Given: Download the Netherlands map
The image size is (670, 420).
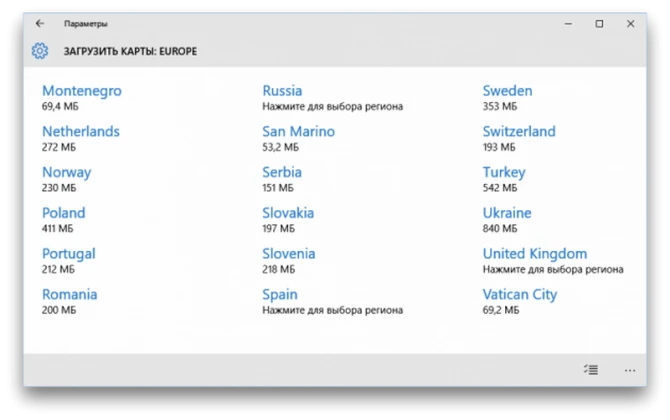Looking at the screenshot, I should (x=81, y=138).
